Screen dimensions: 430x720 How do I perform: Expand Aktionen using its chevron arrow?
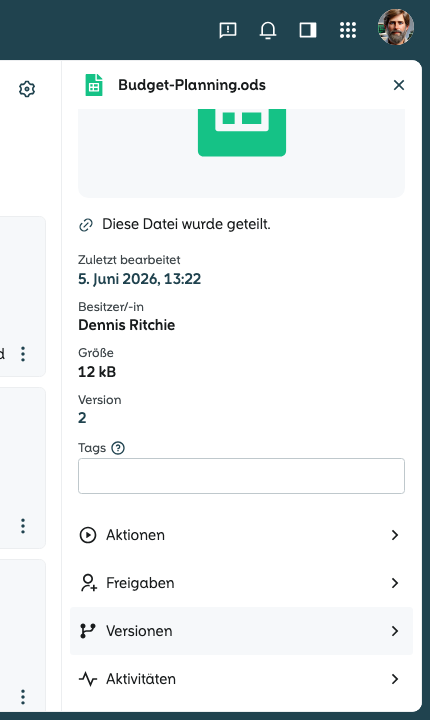coord(395,535)
